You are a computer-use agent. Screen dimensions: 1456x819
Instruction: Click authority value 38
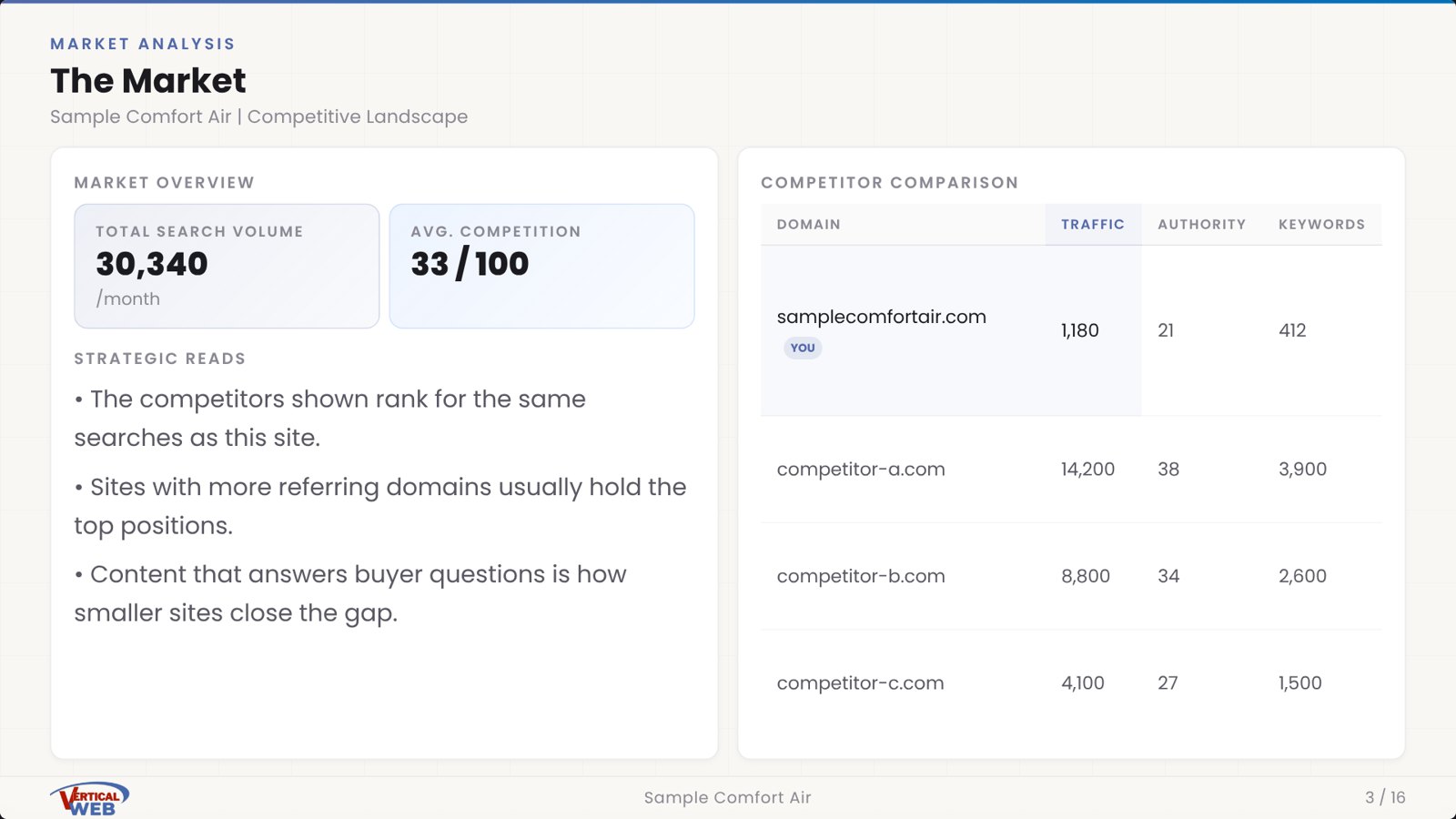pyautogui.click(x=1168, y=470)
